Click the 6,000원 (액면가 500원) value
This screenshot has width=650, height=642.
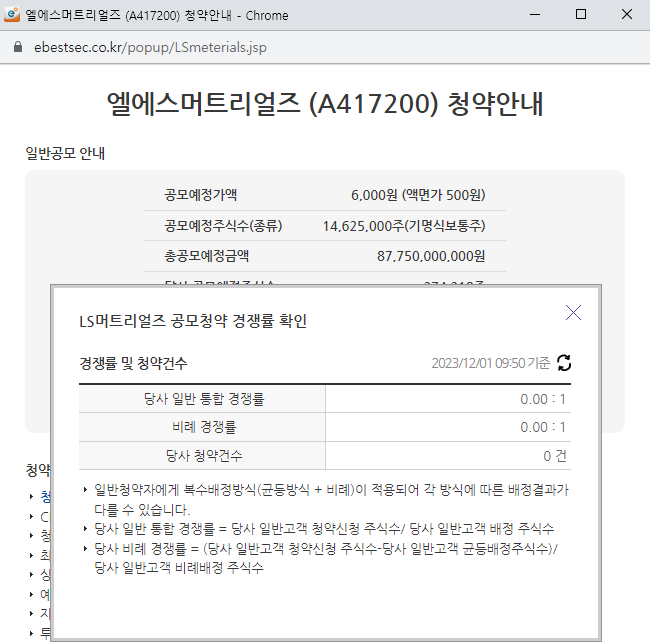coord(418,195)
